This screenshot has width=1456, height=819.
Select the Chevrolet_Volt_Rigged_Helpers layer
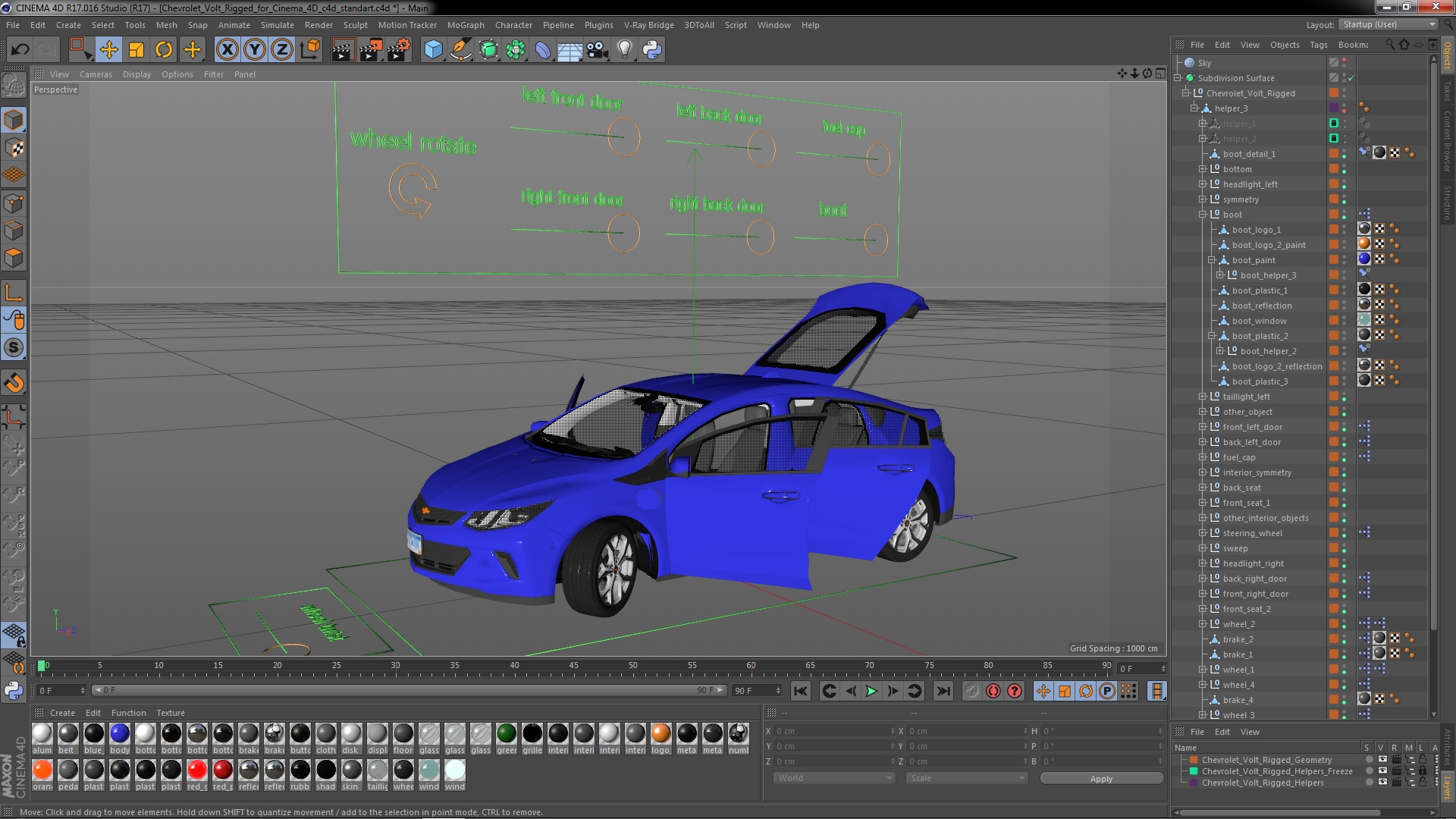(x=1263, y=783)
